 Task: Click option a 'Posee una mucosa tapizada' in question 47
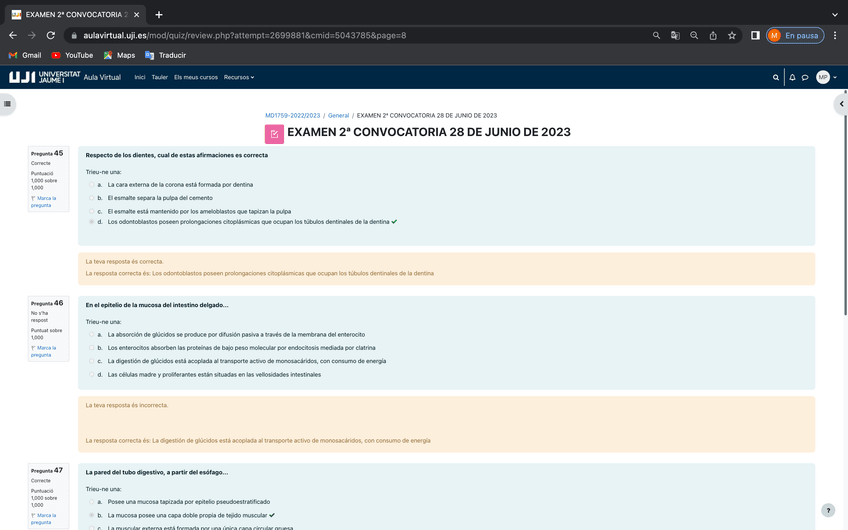91,501
